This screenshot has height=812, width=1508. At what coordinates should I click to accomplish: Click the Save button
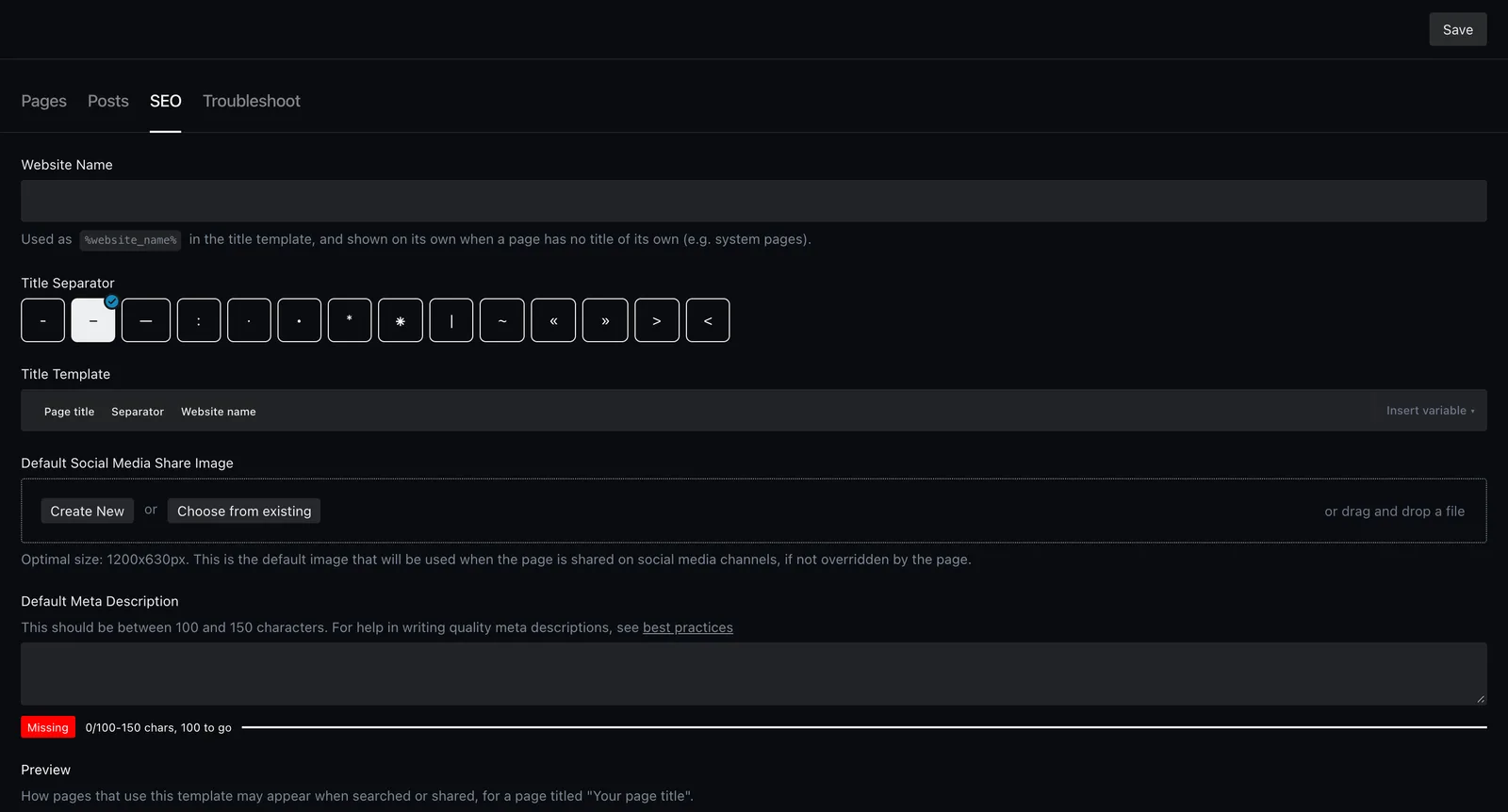[1458, 29]
